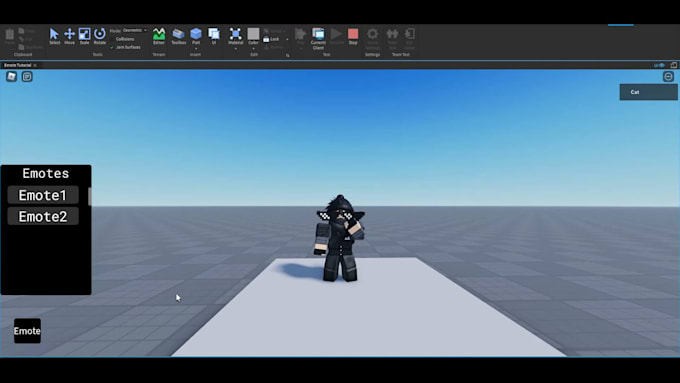The height and width of the screenshot is (383, 680).
Task: Play Emote2 from the Emotes panel
Action: coord(43,216)
